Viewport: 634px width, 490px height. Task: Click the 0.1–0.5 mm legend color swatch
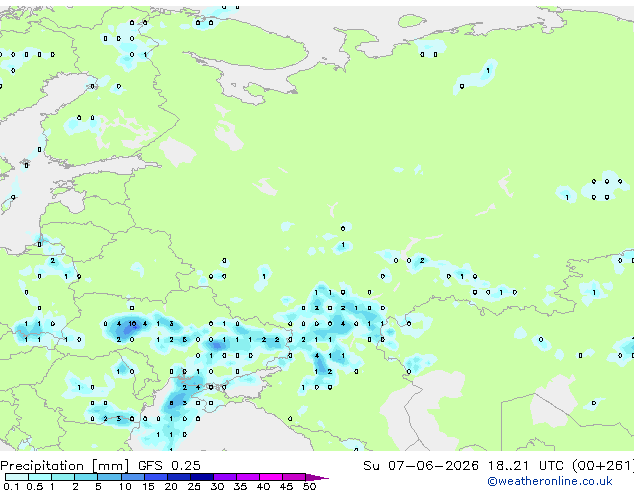click(17, 477)
